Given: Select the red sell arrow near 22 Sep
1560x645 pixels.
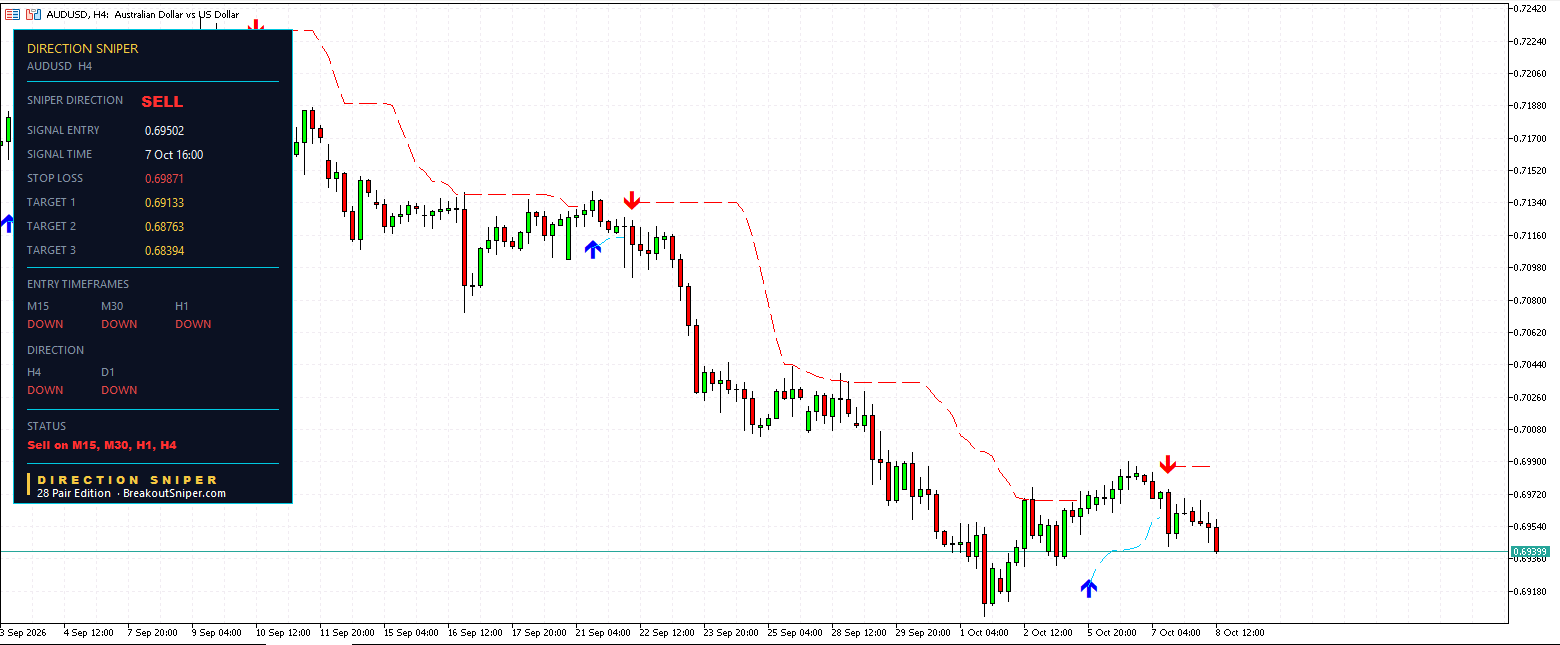Looking at the screenshot, I should tap(631, 200).
